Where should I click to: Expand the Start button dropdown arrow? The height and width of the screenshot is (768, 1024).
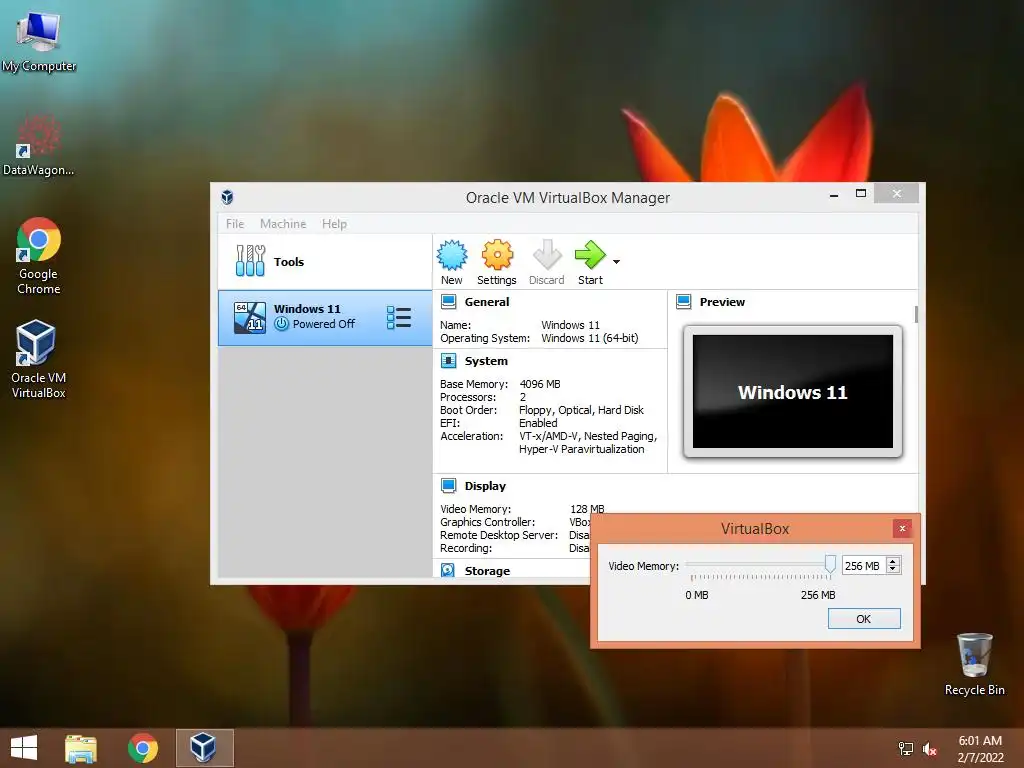616,262
